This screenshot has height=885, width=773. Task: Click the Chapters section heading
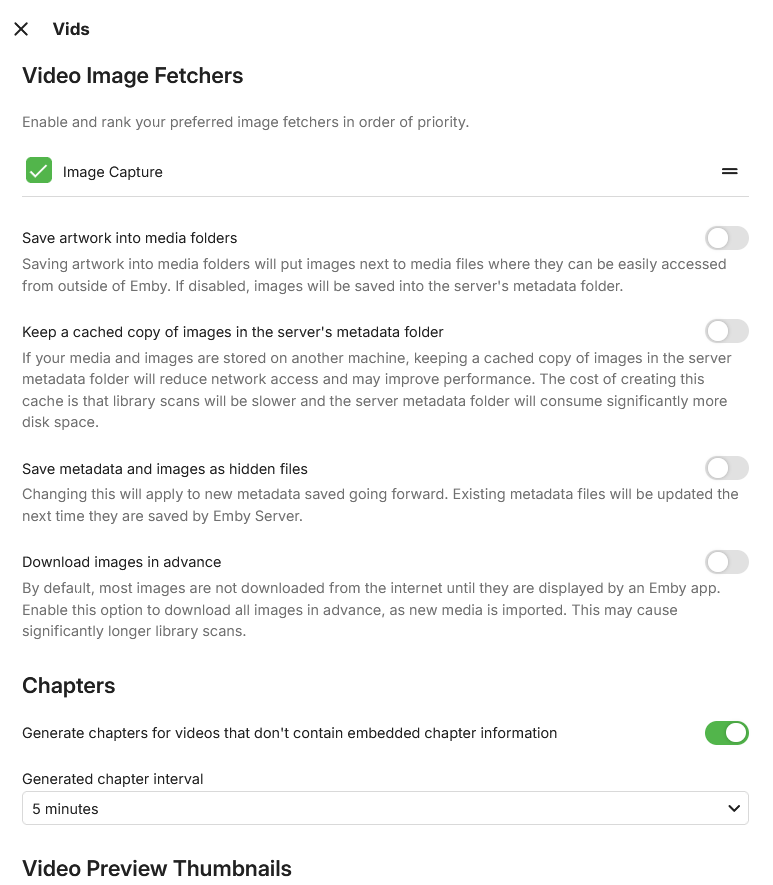(68, 686)
